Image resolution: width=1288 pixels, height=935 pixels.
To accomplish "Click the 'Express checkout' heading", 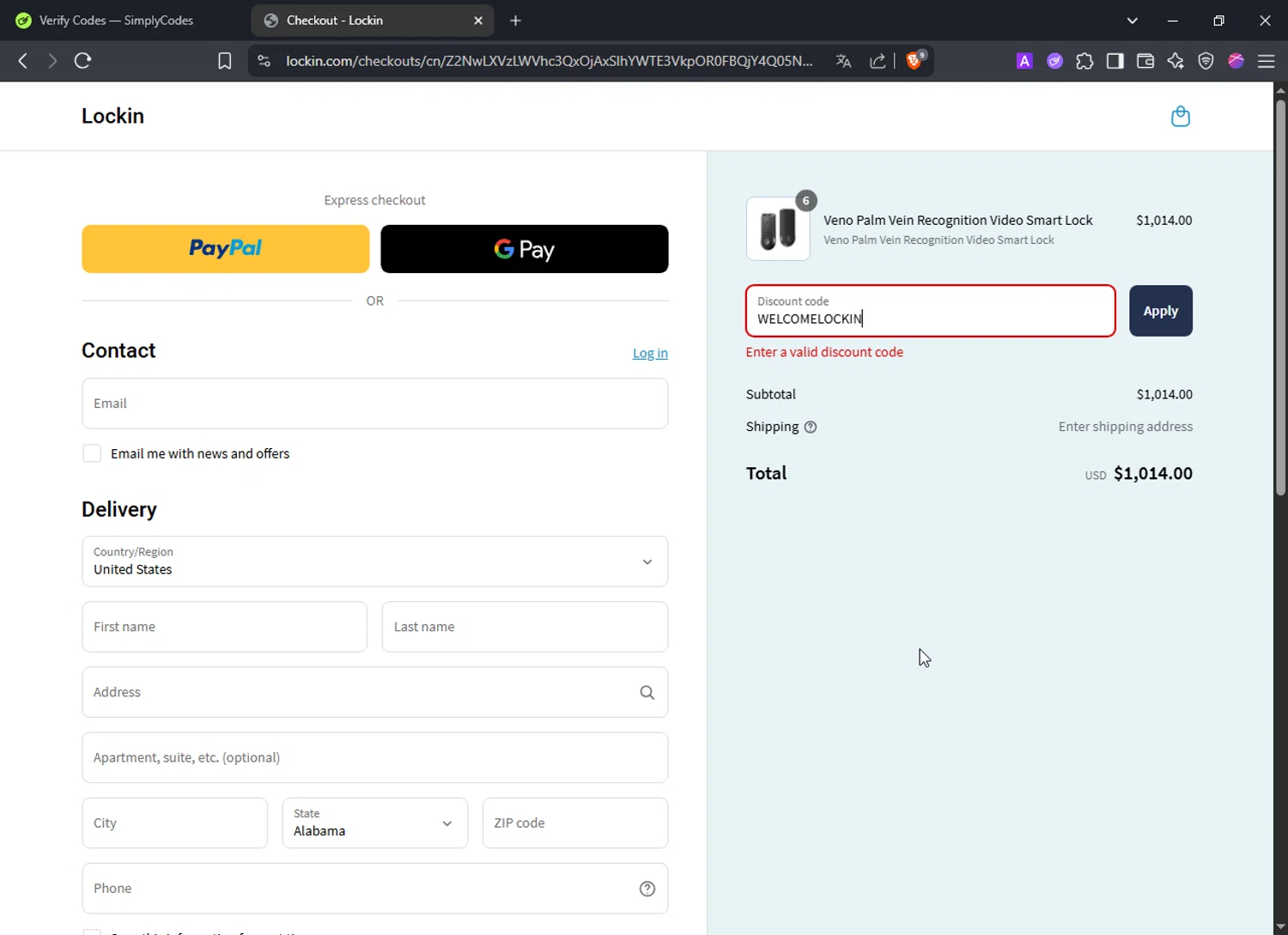I will tap(375, 200).
